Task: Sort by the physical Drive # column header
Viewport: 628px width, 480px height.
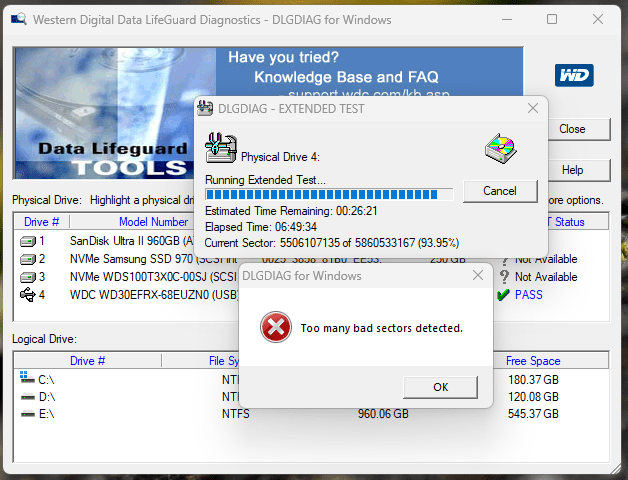Action: 42,222
